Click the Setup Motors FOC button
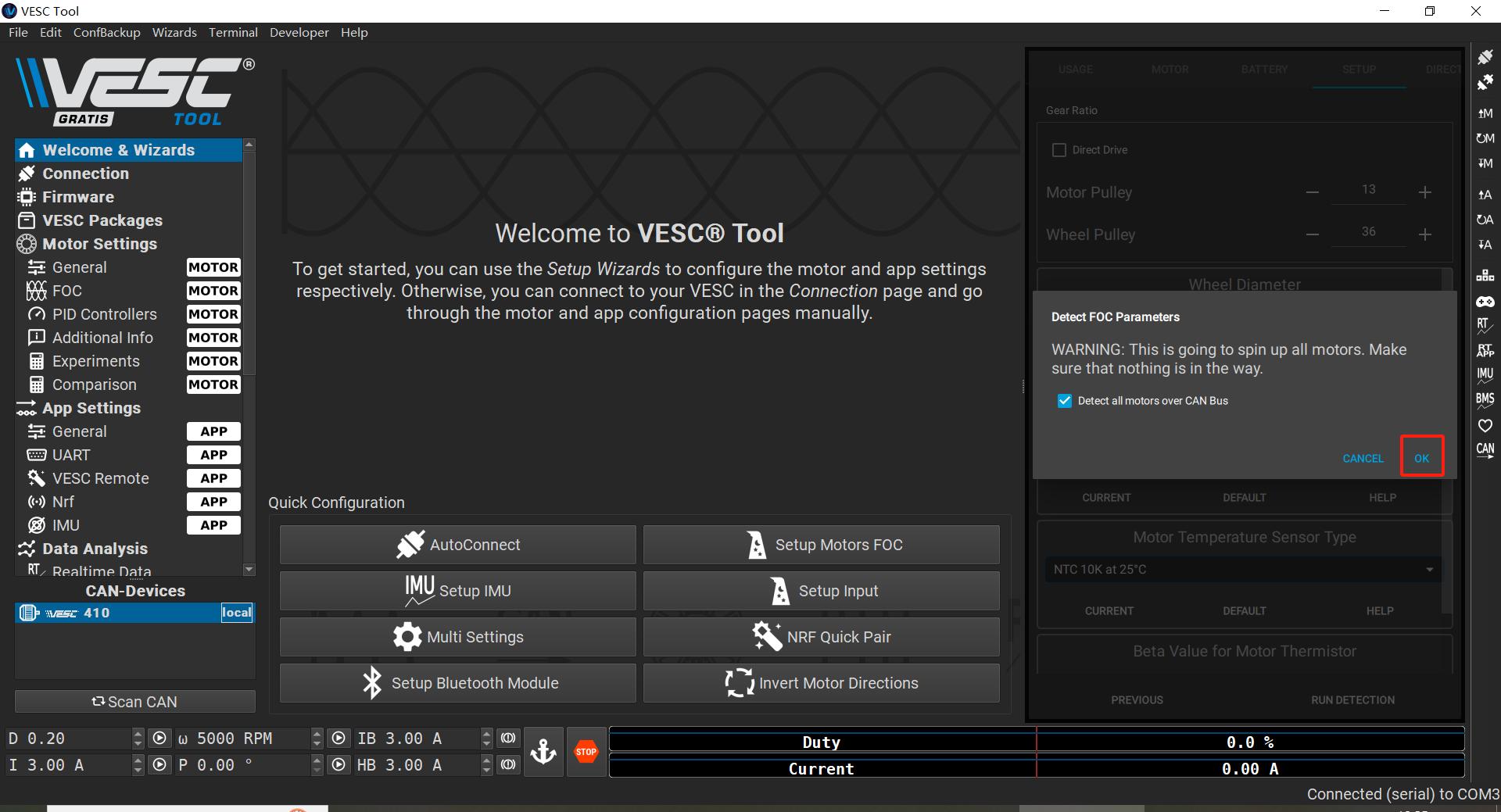Screen dimensions: 1501x812 [821, 545]
